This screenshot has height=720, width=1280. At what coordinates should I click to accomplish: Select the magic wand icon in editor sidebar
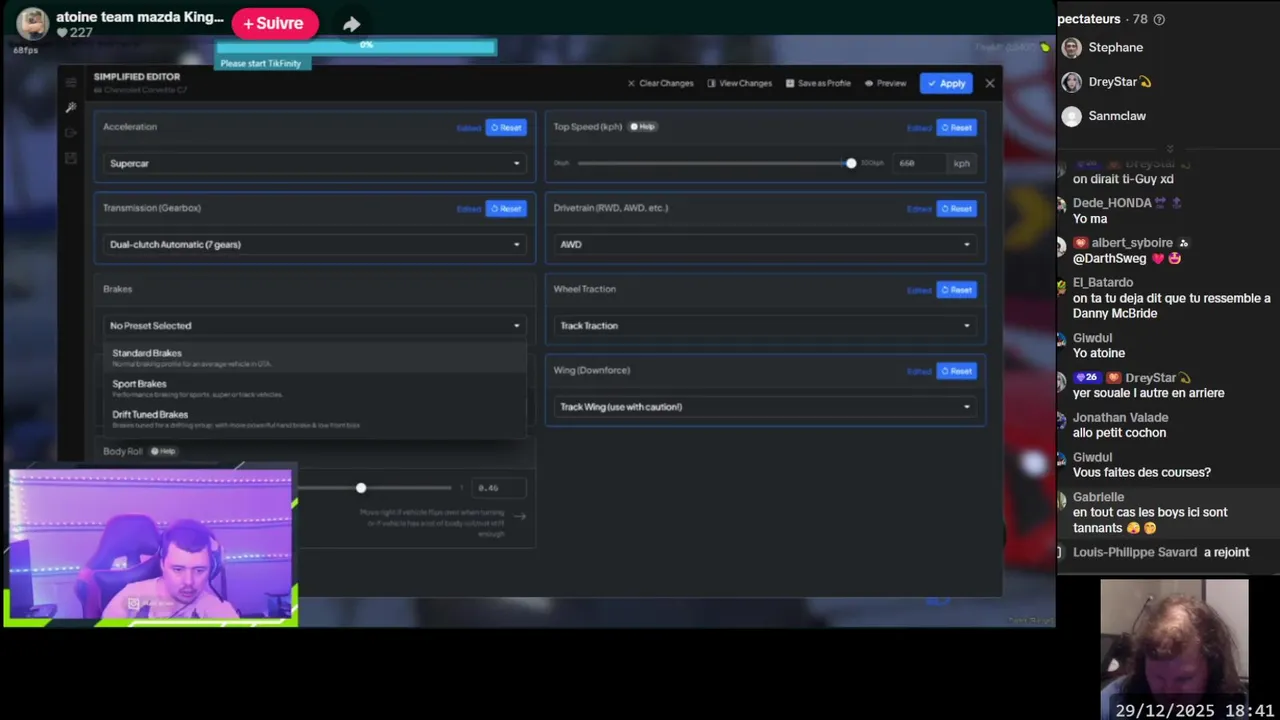[71, 107]
